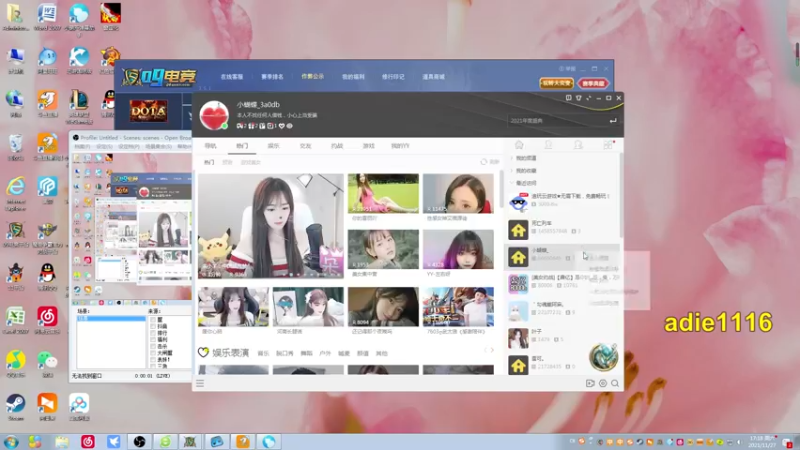Click the orange question-mark taskbar icon
This screenshot has width=800, height=450.
[242, 441]
